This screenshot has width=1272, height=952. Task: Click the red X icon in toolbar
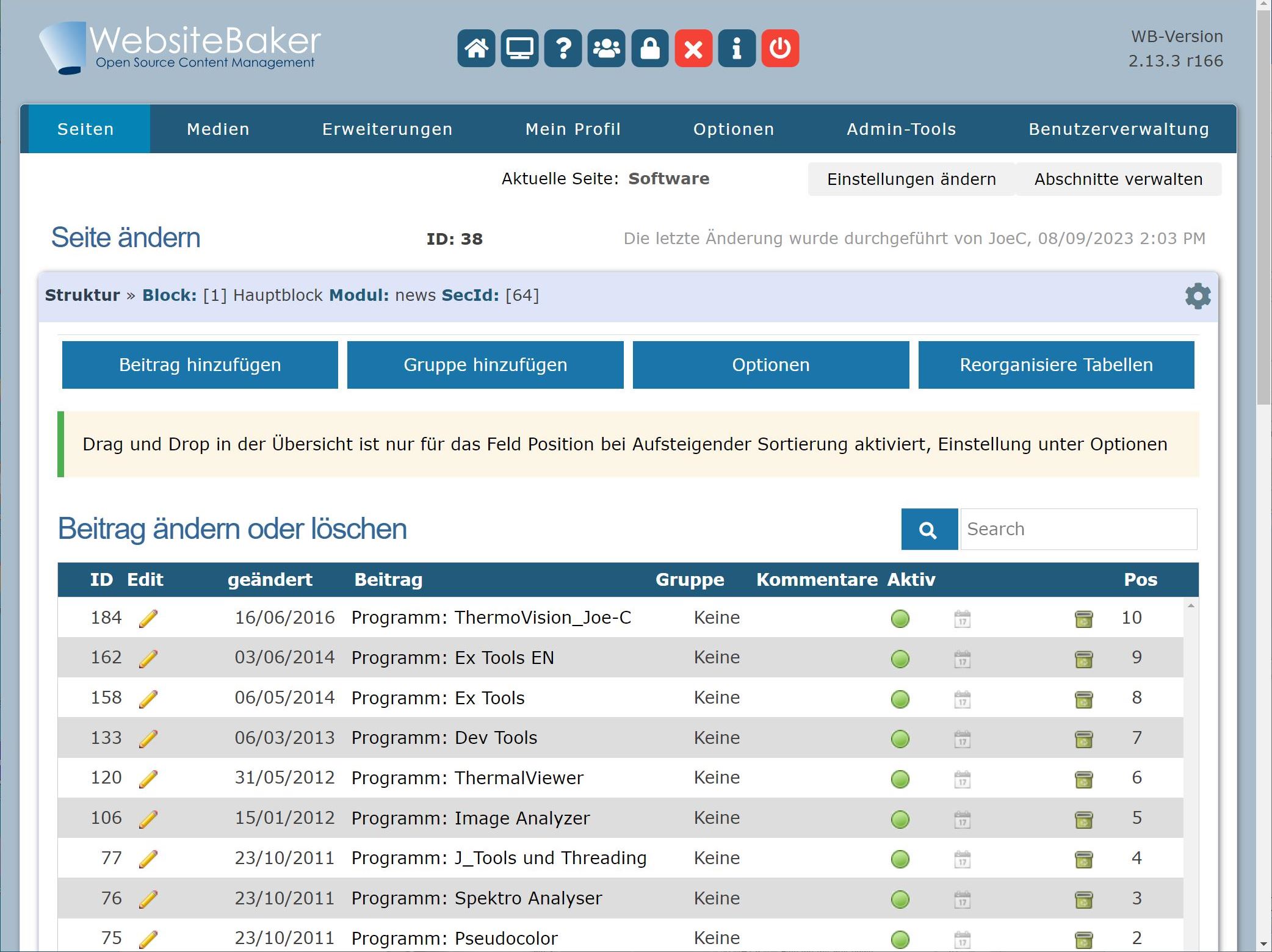pos(693,48)
